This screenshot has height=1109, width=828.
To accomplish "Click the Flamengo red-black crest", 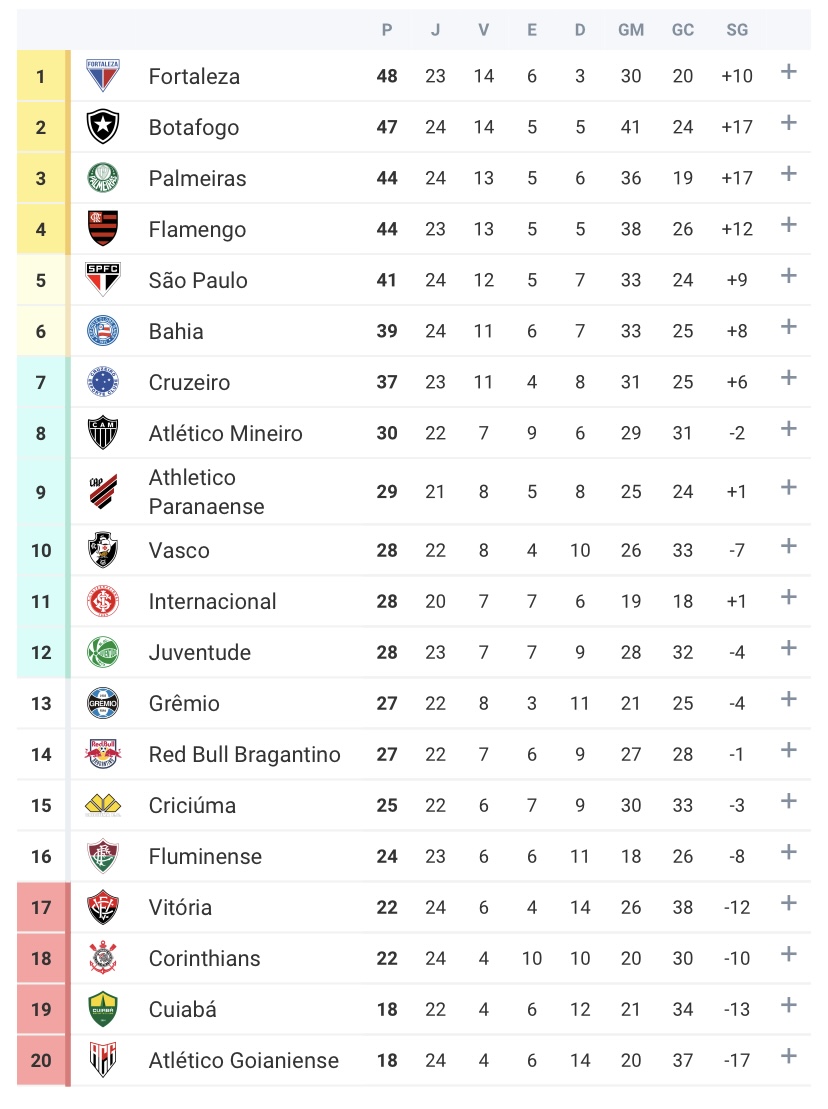I will [x=103, y=228].
